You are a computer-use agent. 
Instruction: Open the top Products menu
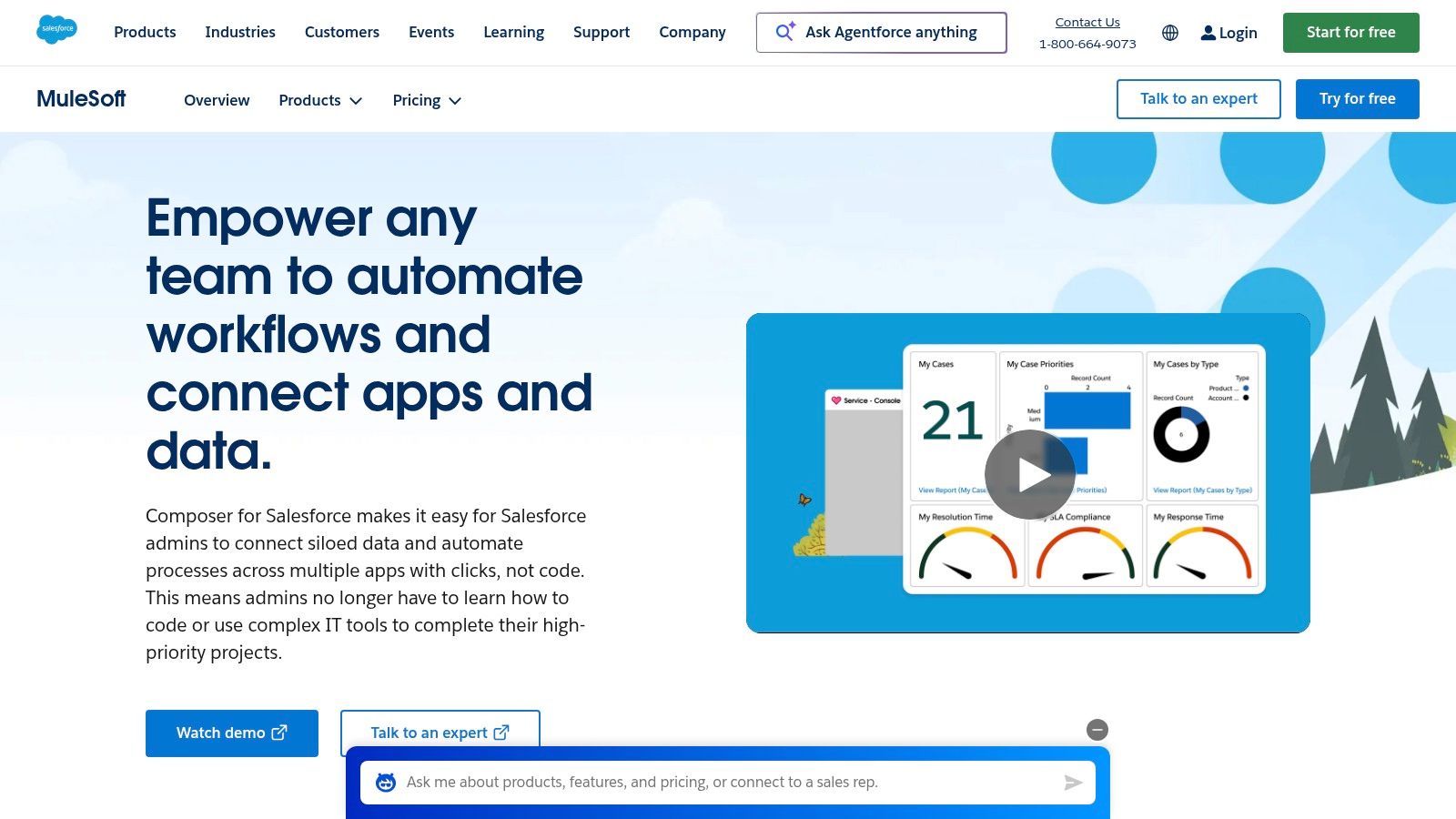pos(145,32)
